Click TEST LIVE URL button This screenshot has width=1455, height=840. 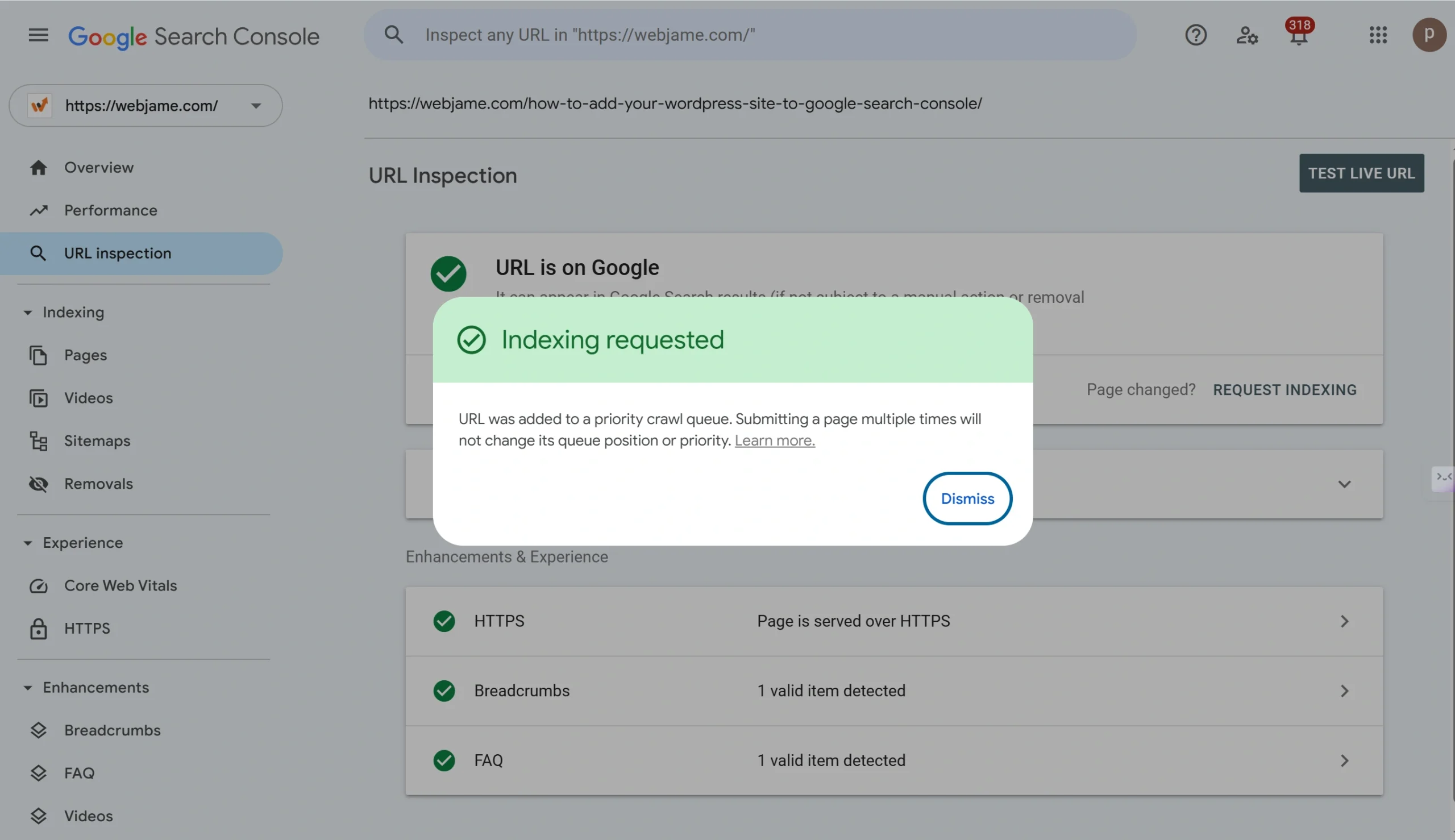pos(1361,173)
